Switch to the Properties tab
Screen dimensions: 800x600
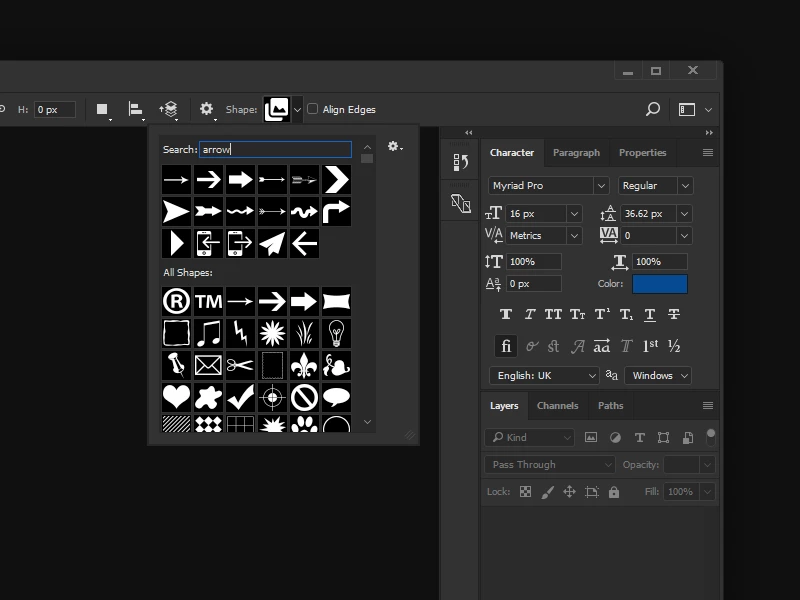(642, 153)
